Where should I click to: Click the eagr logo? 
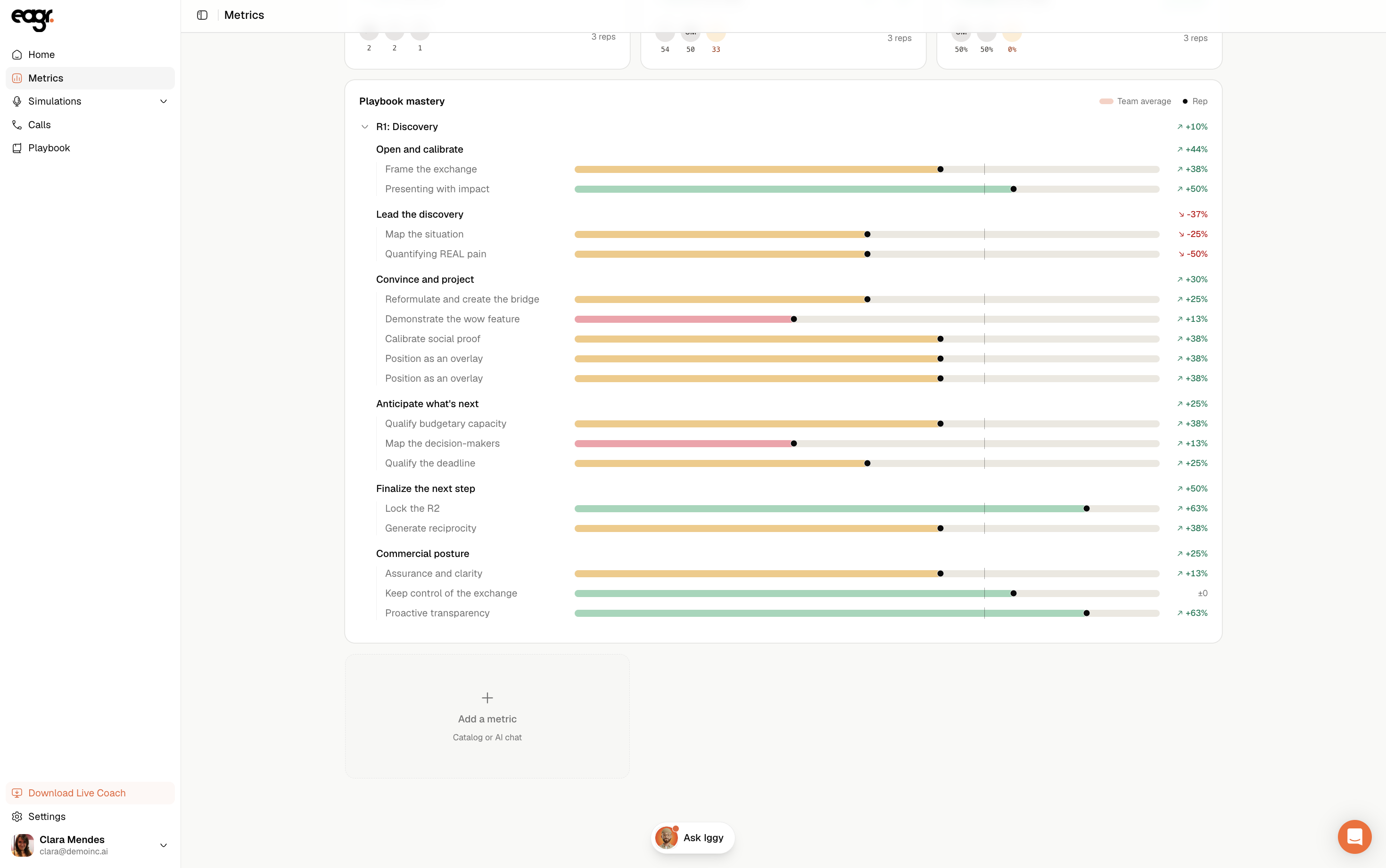click(x=32, y=19)
